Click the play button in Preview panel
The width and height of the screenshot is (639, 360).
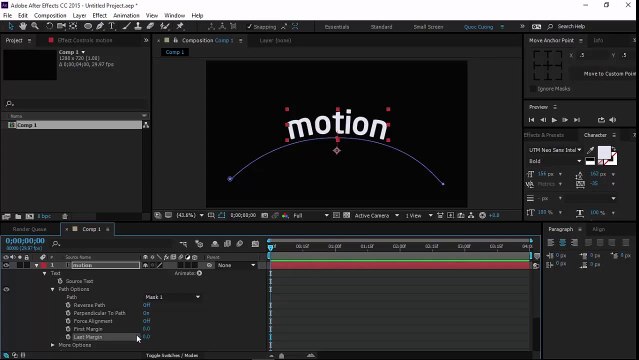(554, 120)
